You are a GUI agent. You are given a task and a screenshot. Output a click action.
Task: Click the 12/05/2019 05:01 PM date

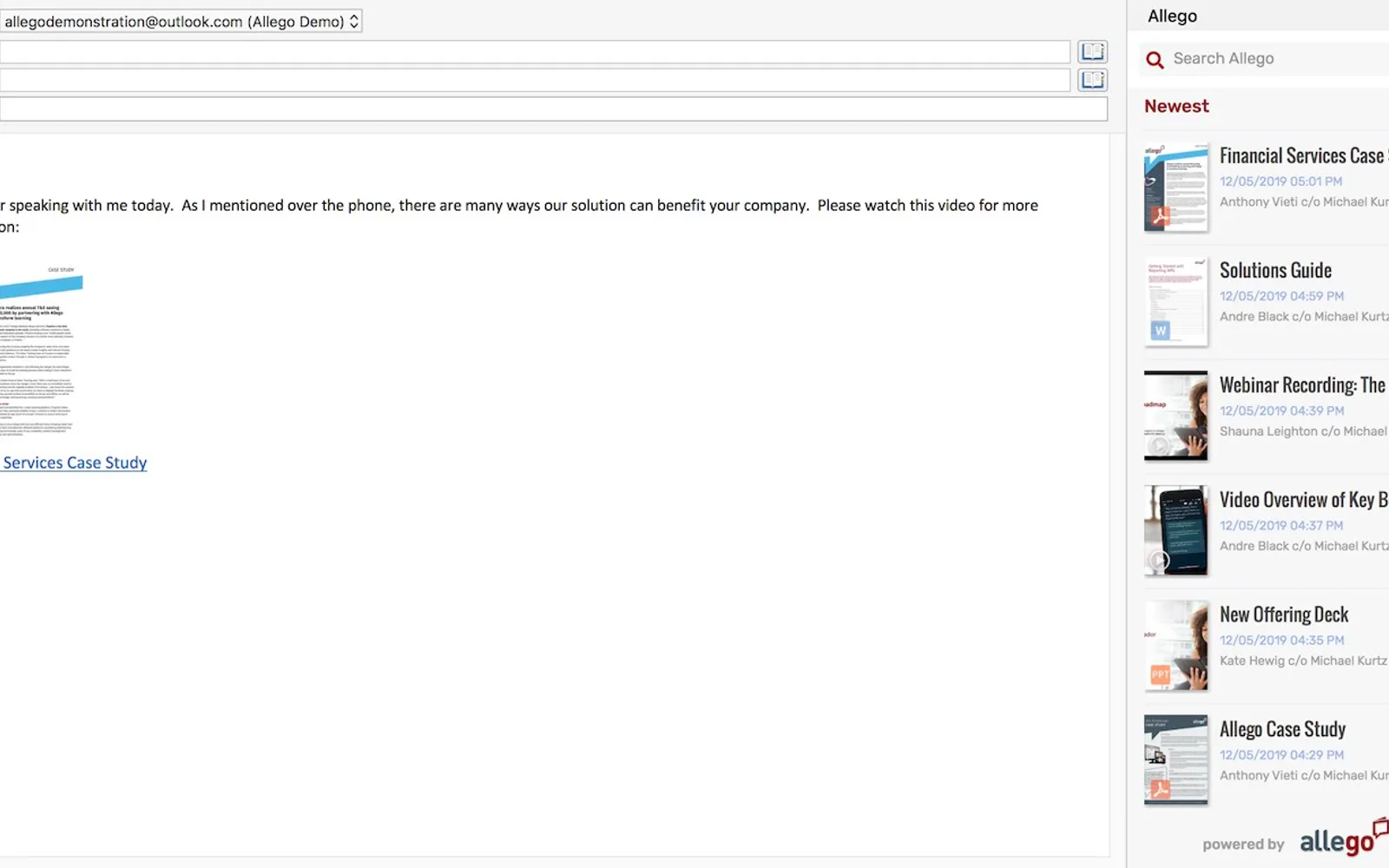point(1280,181)
